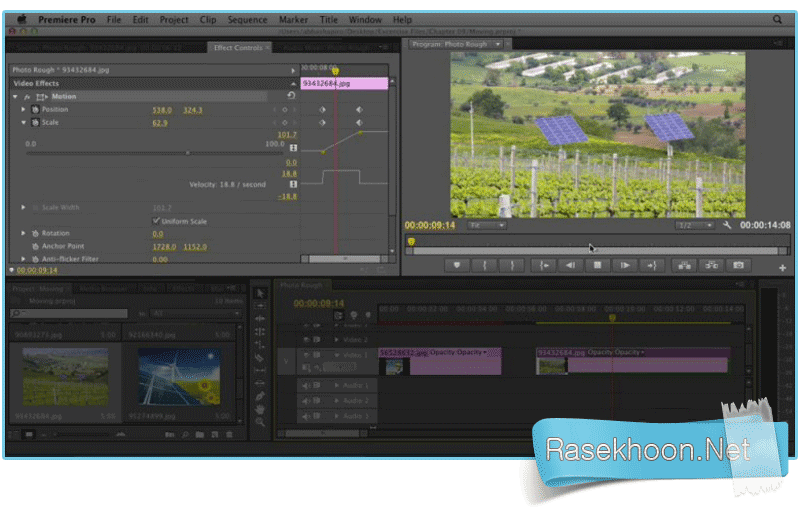Select the 93432684.jpg clip in the timeline

633,362
